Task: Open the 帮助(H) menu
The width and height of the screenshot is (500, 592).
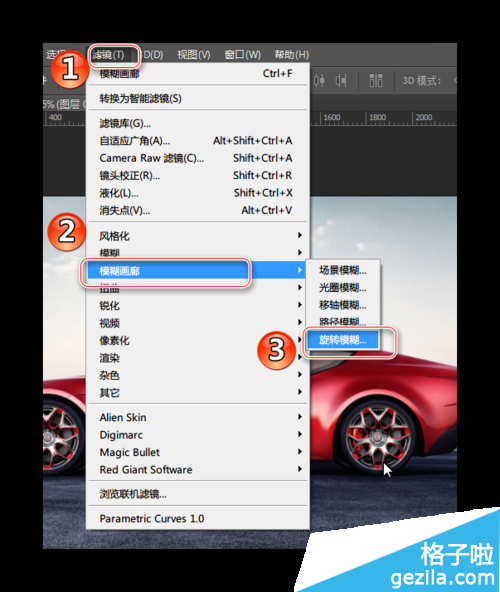Action: (292, 55)
